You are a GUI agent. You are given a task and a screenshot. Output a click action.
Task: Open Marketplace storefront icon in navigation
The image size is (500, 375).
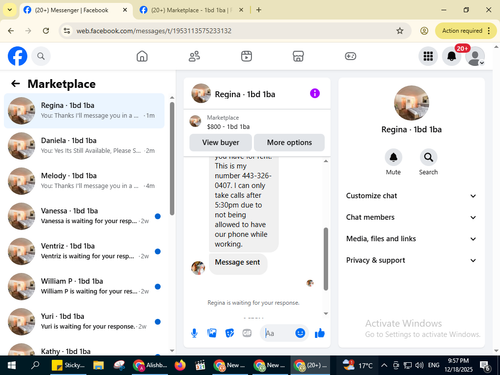pyautogui.click(x=298, y=56)
